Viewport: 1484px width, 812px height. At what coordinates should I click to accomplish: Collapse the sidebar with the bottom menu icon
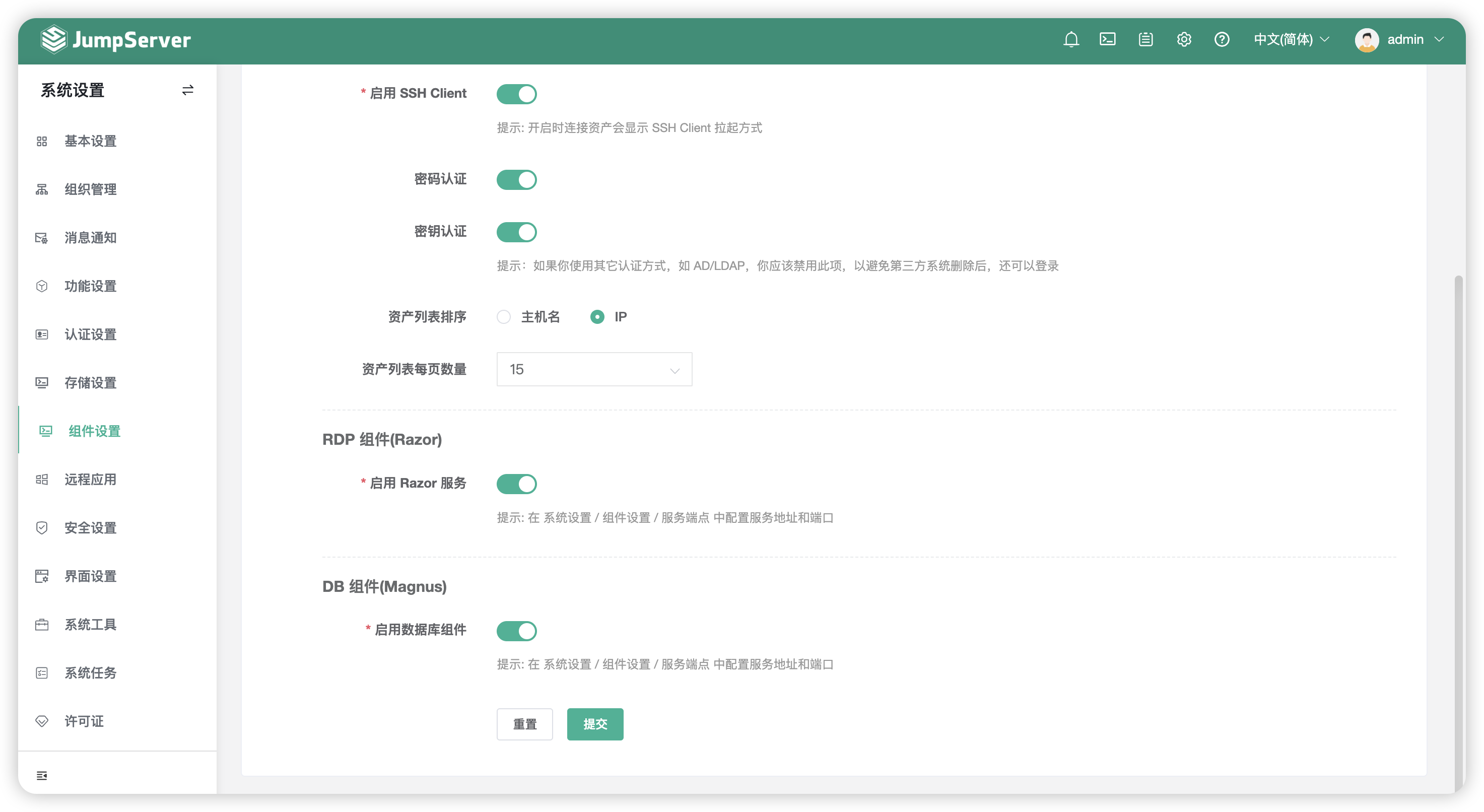click(x=42, y=775)
